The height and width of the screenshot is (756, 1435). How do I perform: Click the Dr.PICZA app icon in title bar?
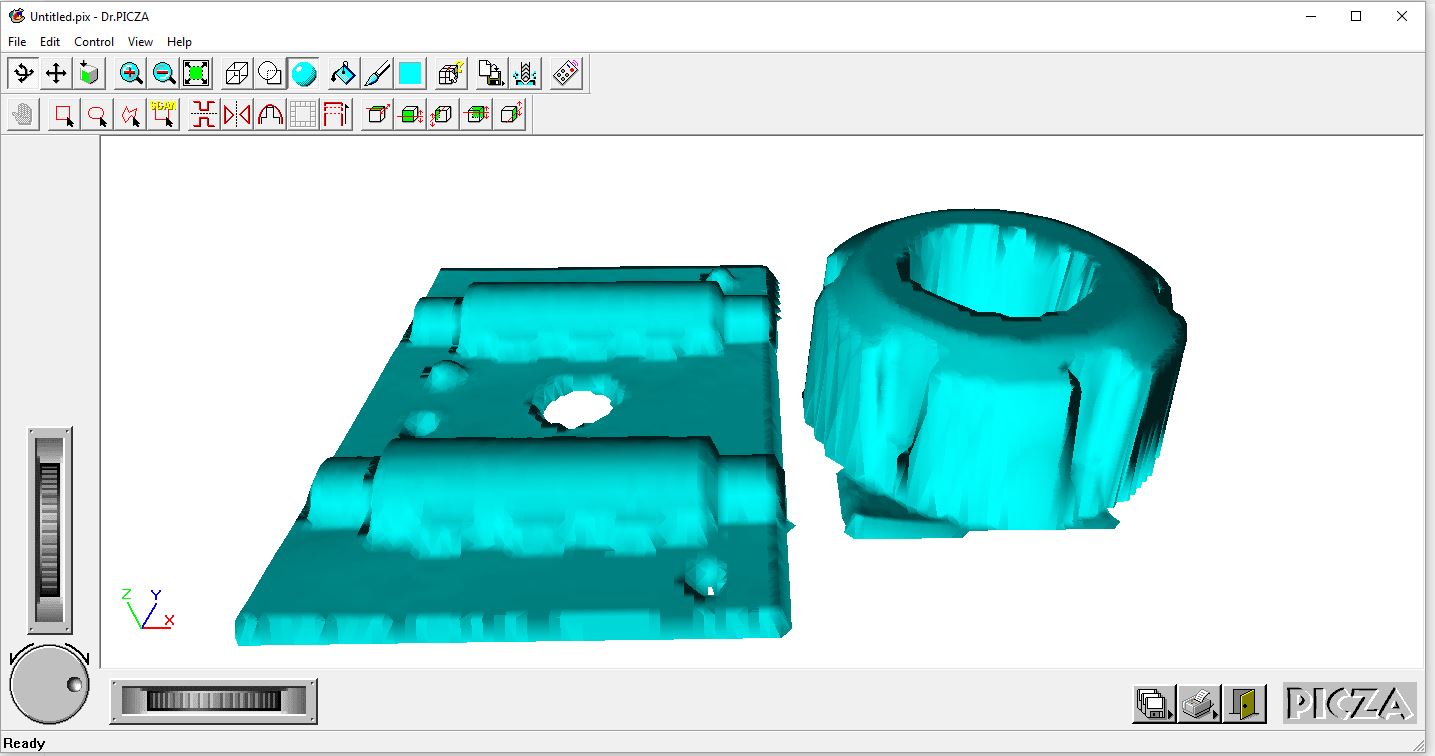[16, 16]
